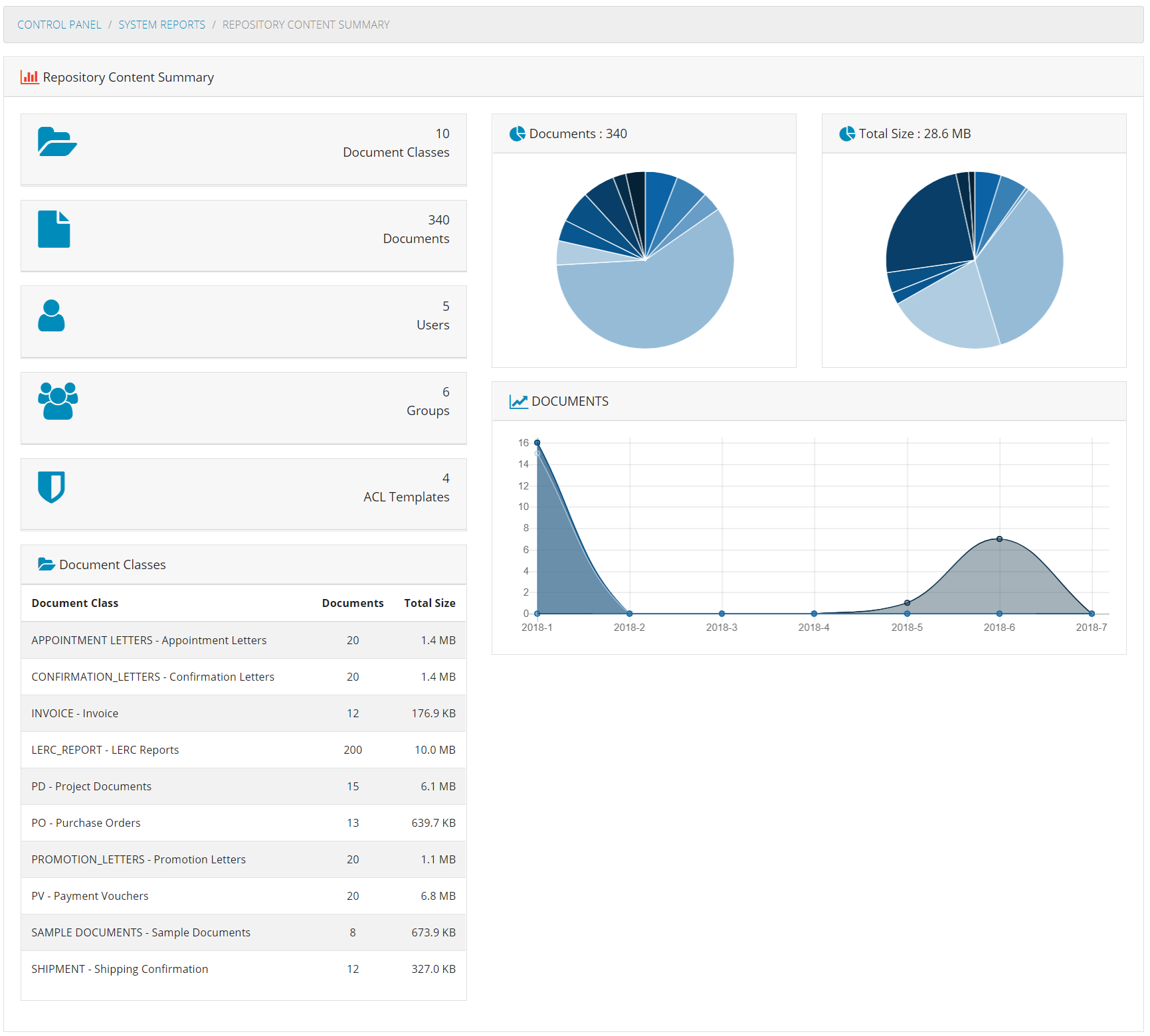1150x1036 pixels.
Task: Select PD - Project Documents row
Action: pyautogui.click(x=243, y=786)
